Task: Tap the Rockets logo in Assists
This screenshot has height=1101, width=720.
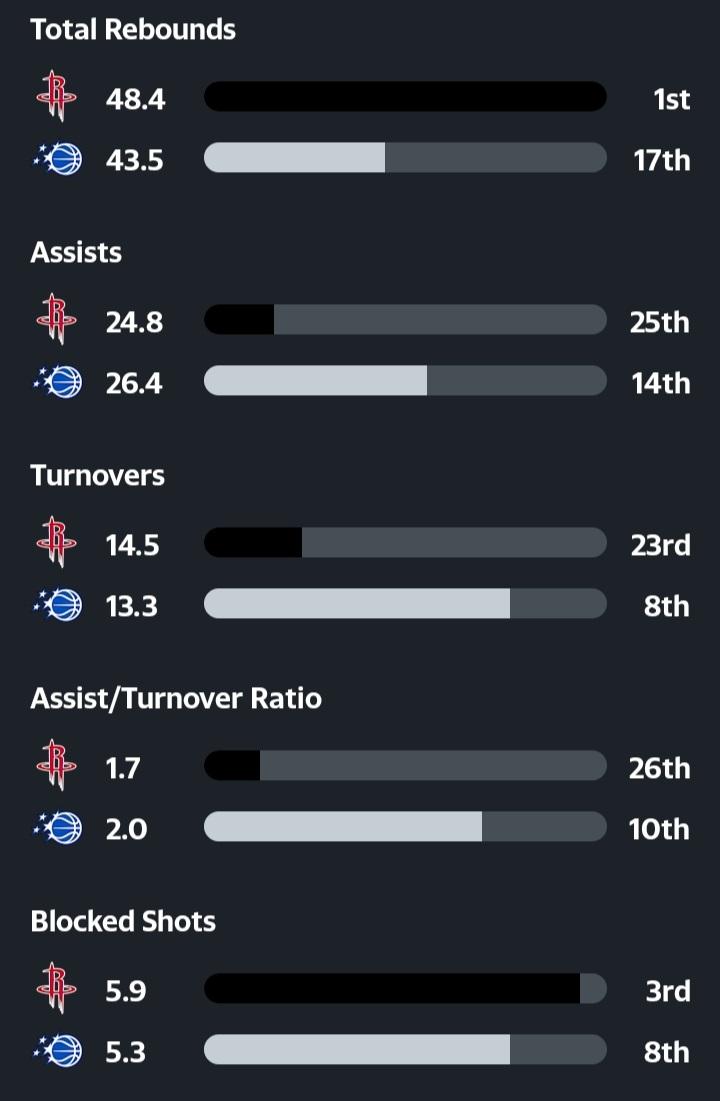Action: click(57, 321)
